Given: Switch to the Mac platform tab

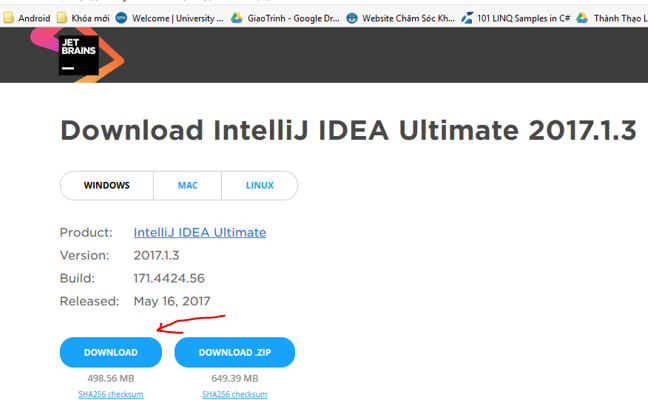Looking at the screenshot, I should (x=187, y=186).
